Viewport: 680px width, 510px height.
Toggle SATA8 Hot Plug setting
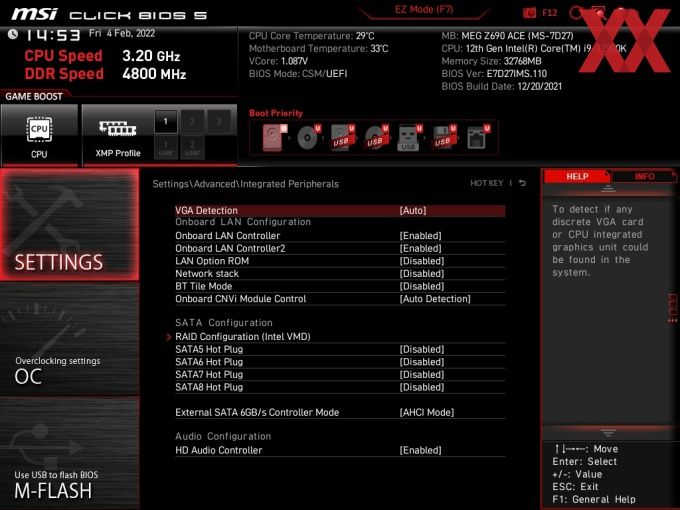pyautogui.click(x=340, y=387)
